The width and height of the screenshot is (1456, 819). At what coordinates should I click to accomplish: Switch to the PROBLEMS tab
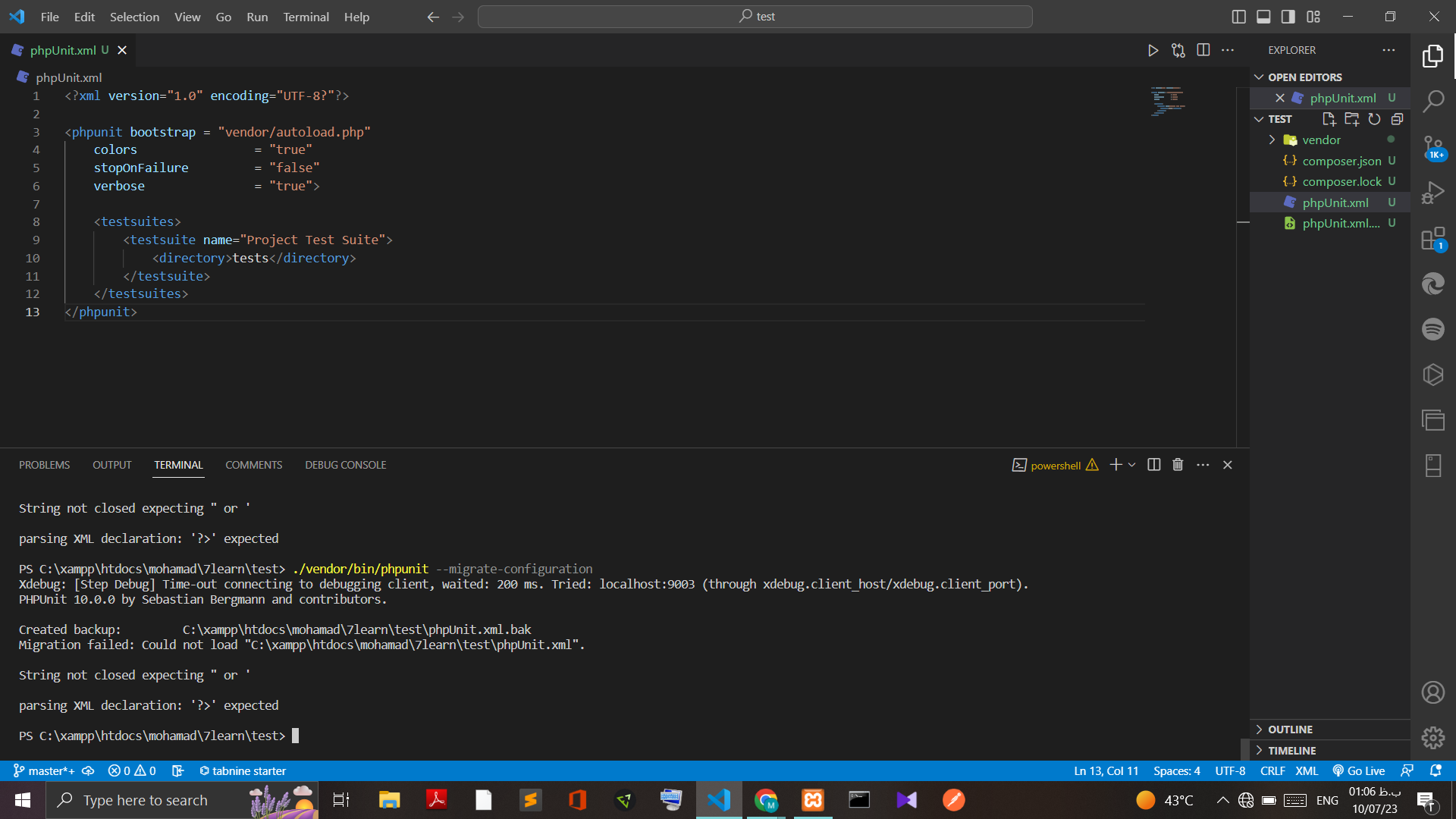pos(44,465)
